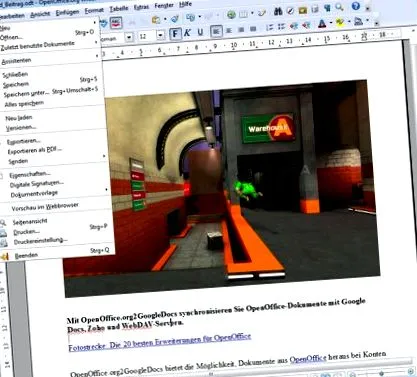The height and width of the screenshot is (377, 417).
Task: Open the font name dropdown arrow
Action: [129, 37]
